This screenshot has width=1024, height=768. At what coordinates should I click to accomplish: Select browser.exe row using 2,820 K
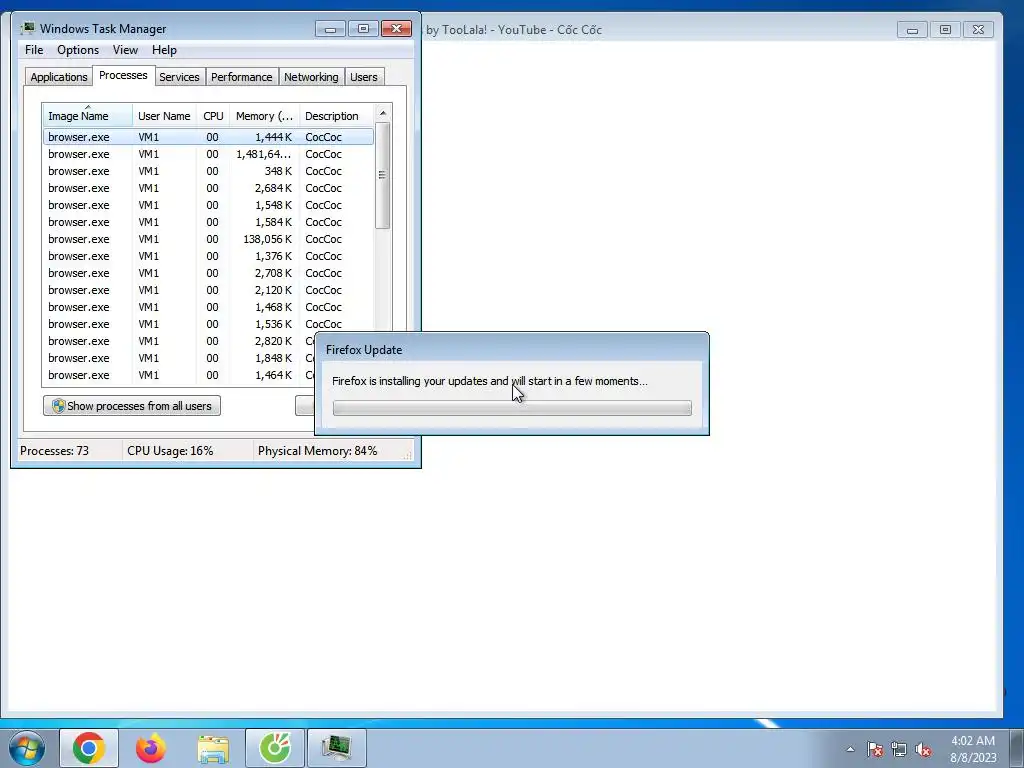point(179,341)
